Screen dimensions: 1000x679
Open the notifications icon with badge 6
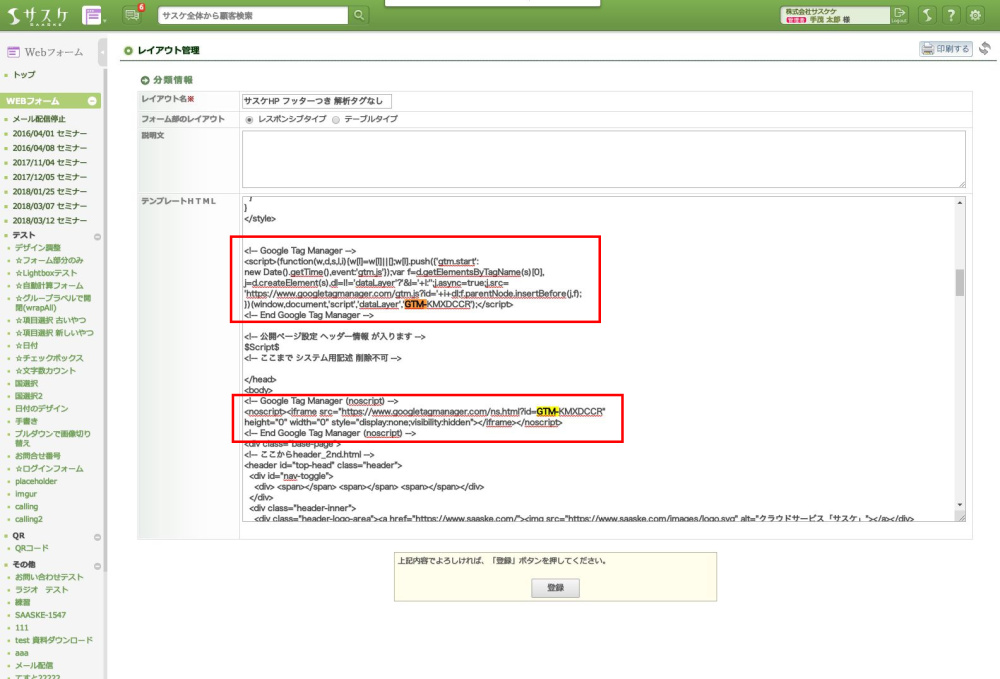(133, 15)
